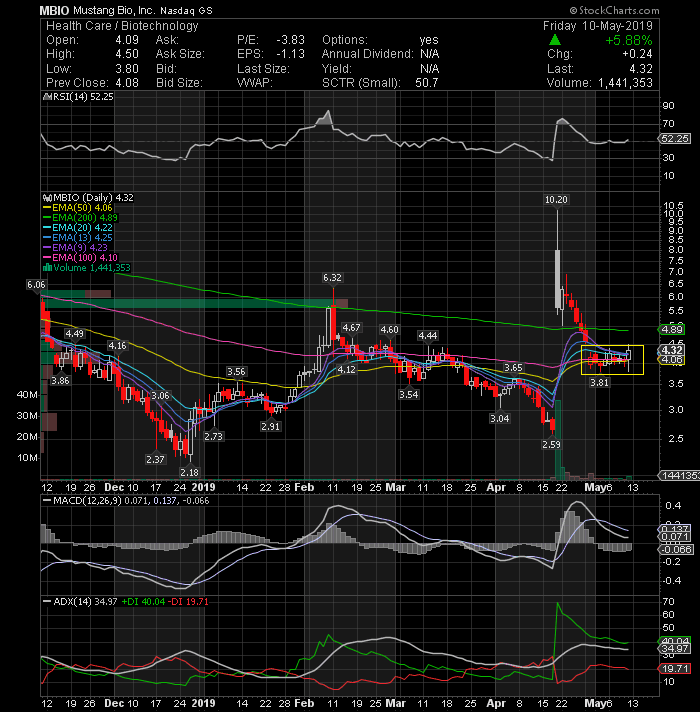Click the Chg value +0.24
The width and height of the screenshot is (700, 712).
[637, 54]
